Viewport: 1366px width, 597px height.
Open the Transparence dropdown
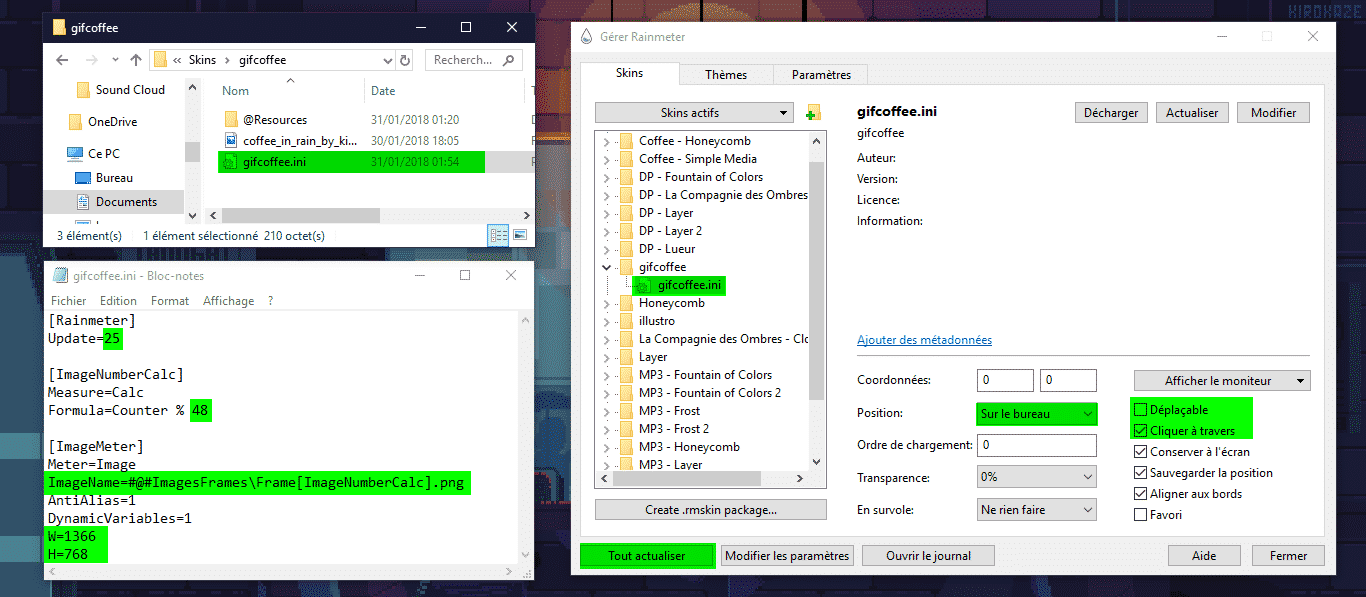coord(1037,477)
